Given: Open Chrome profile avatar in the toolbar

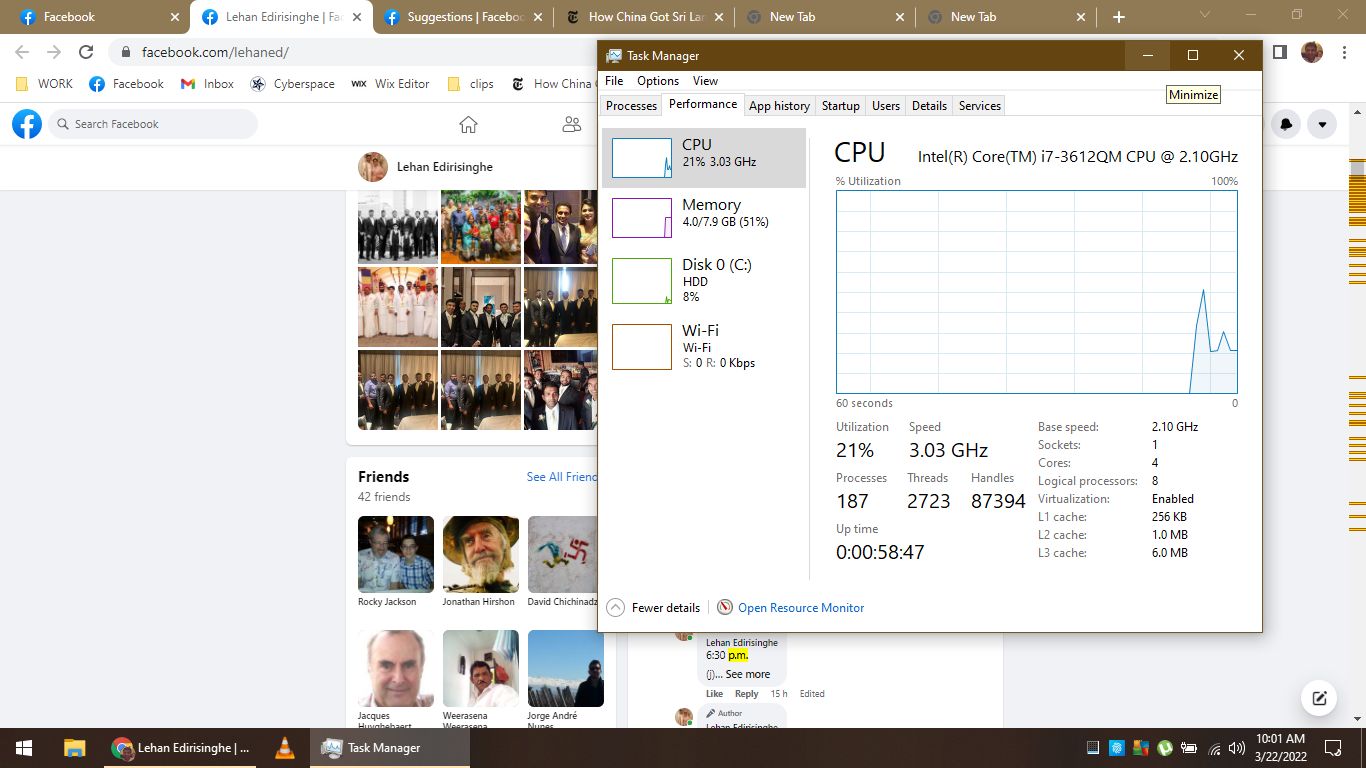Looking at the screenshot, I should coord(1312,52).
